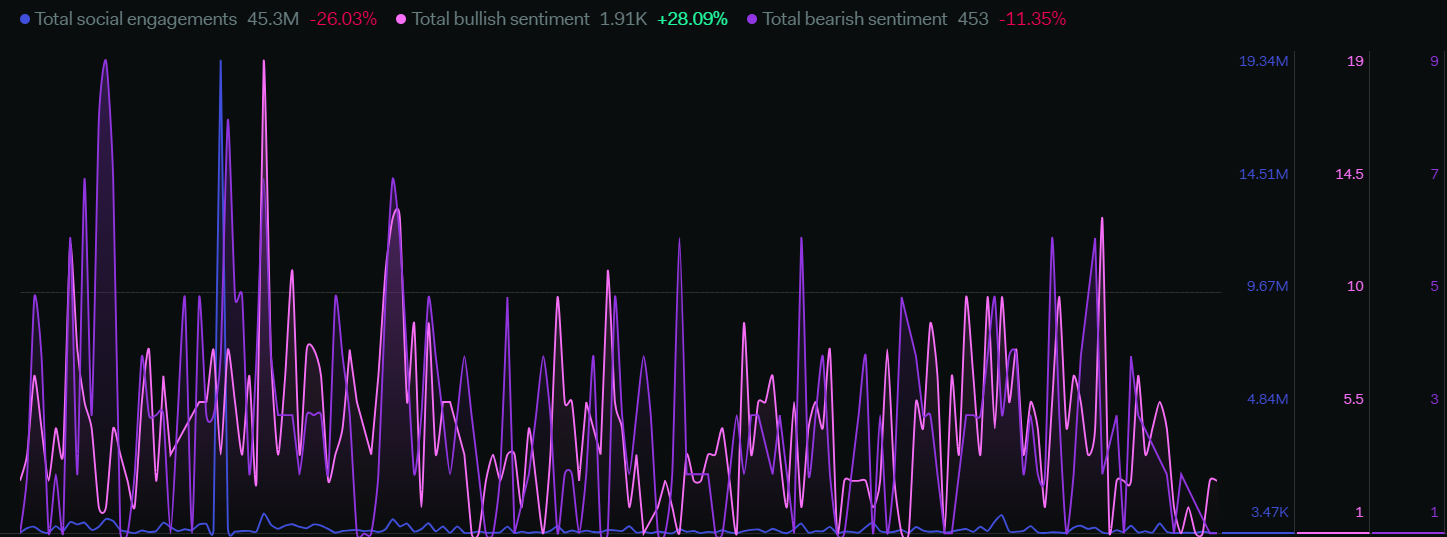Click the purple axis label 3
The width and height of the screenshot is (1447, 537).
[1435, 400]
